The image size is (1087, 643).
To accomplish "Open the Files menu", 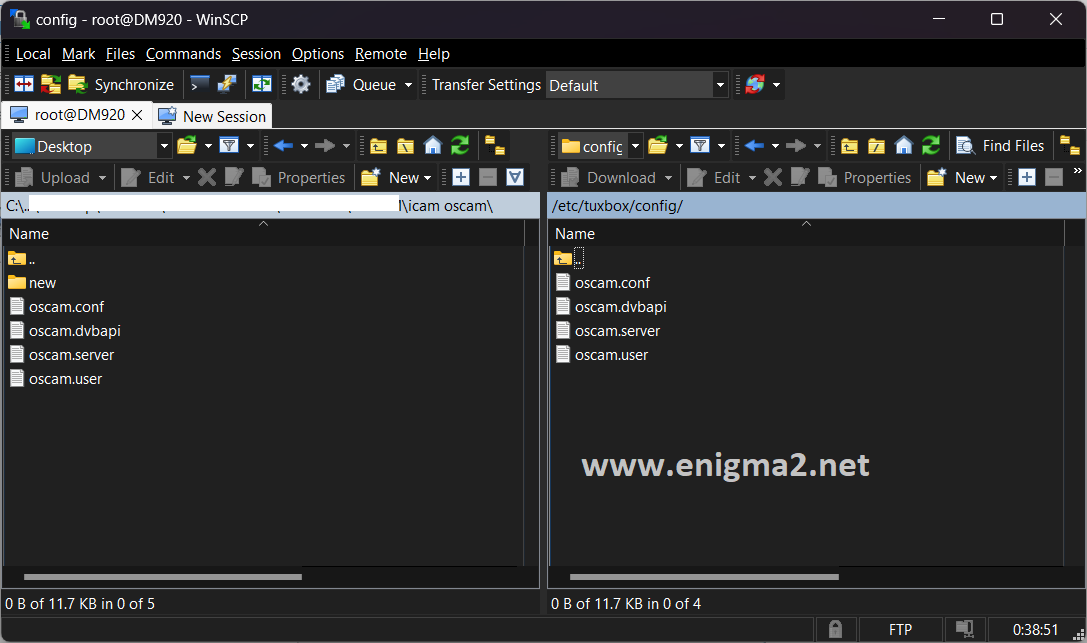I will 120,54.
